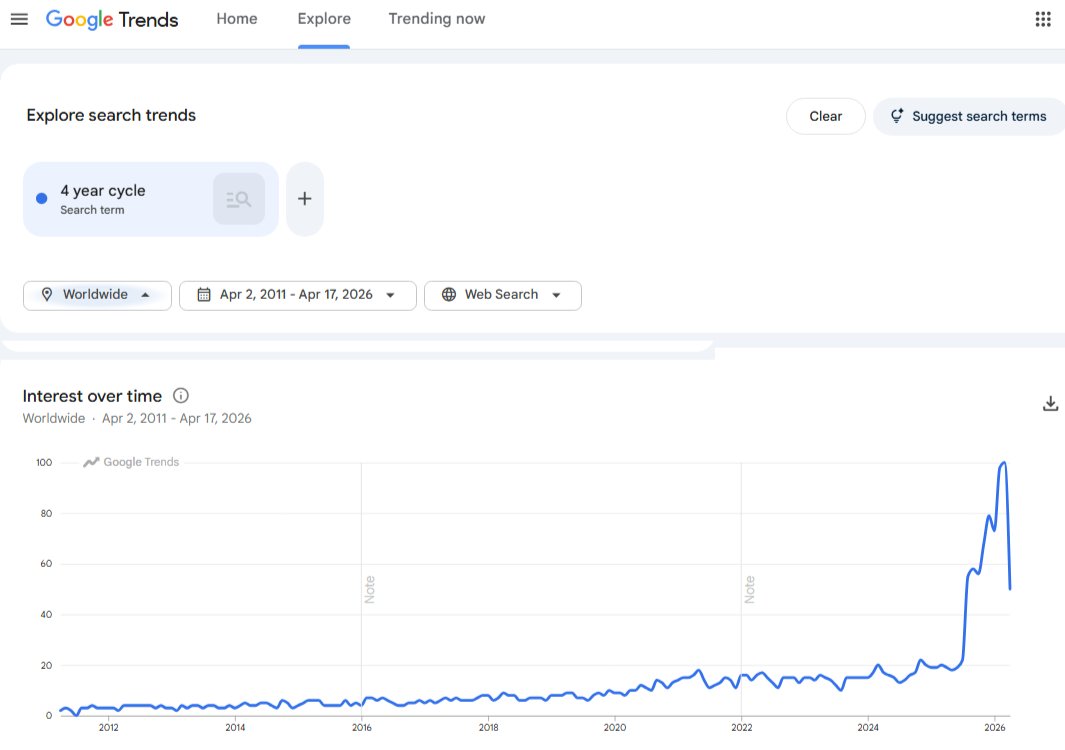The width and height of the screenshot is (1065, 750).
Task: Expand the Worldwide location dropdown
Action: click(97, 295)
